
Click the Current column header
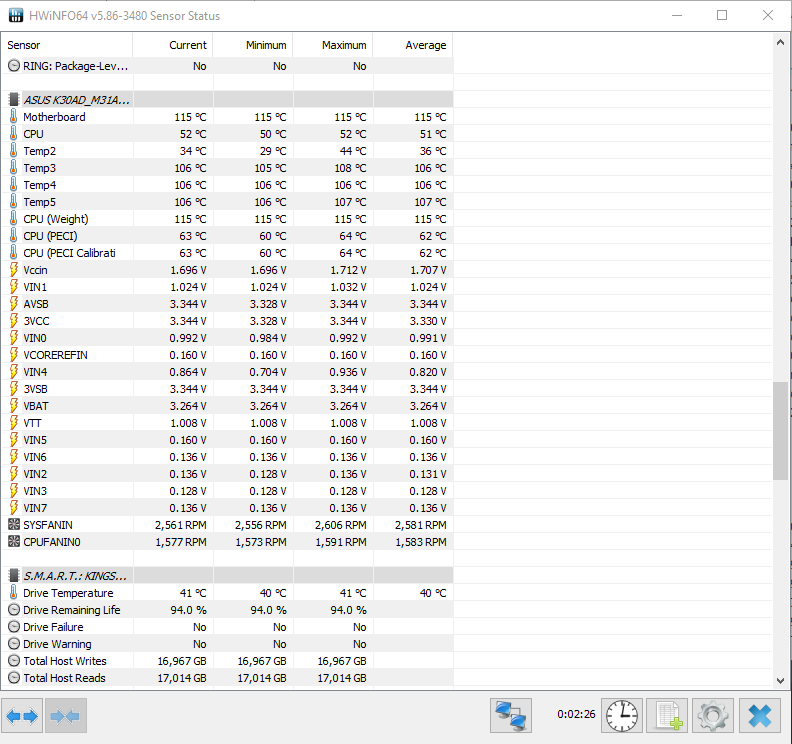pos(173,45)
